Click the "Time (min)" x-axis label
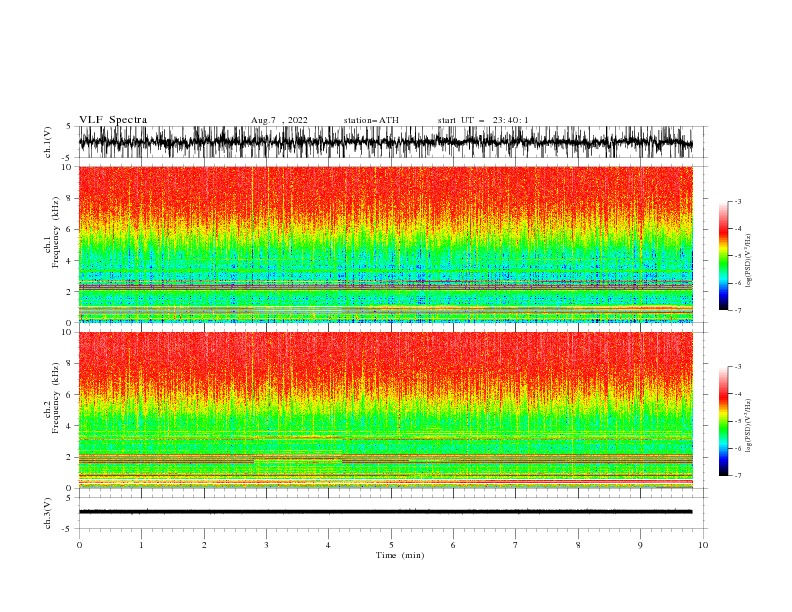 [x=400, y=555]
